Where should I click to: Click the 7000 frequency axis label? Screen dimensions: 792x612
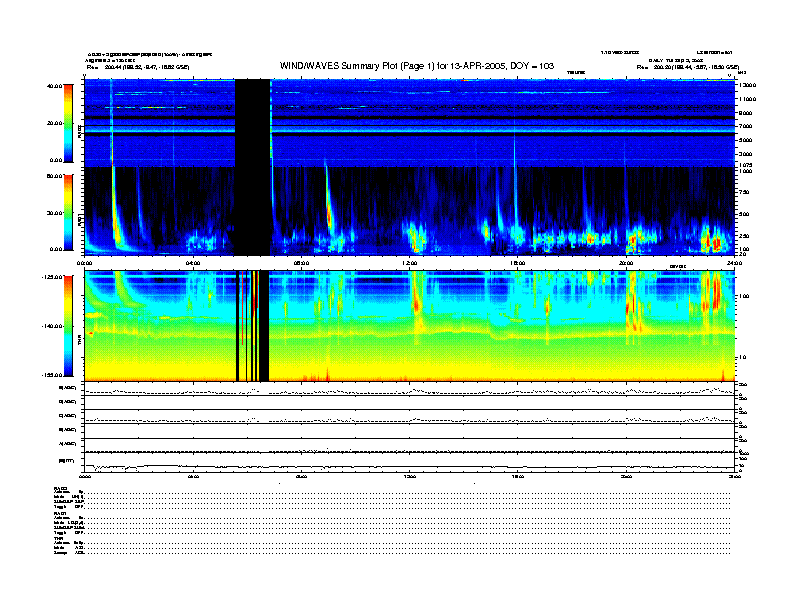coord(746,126)
